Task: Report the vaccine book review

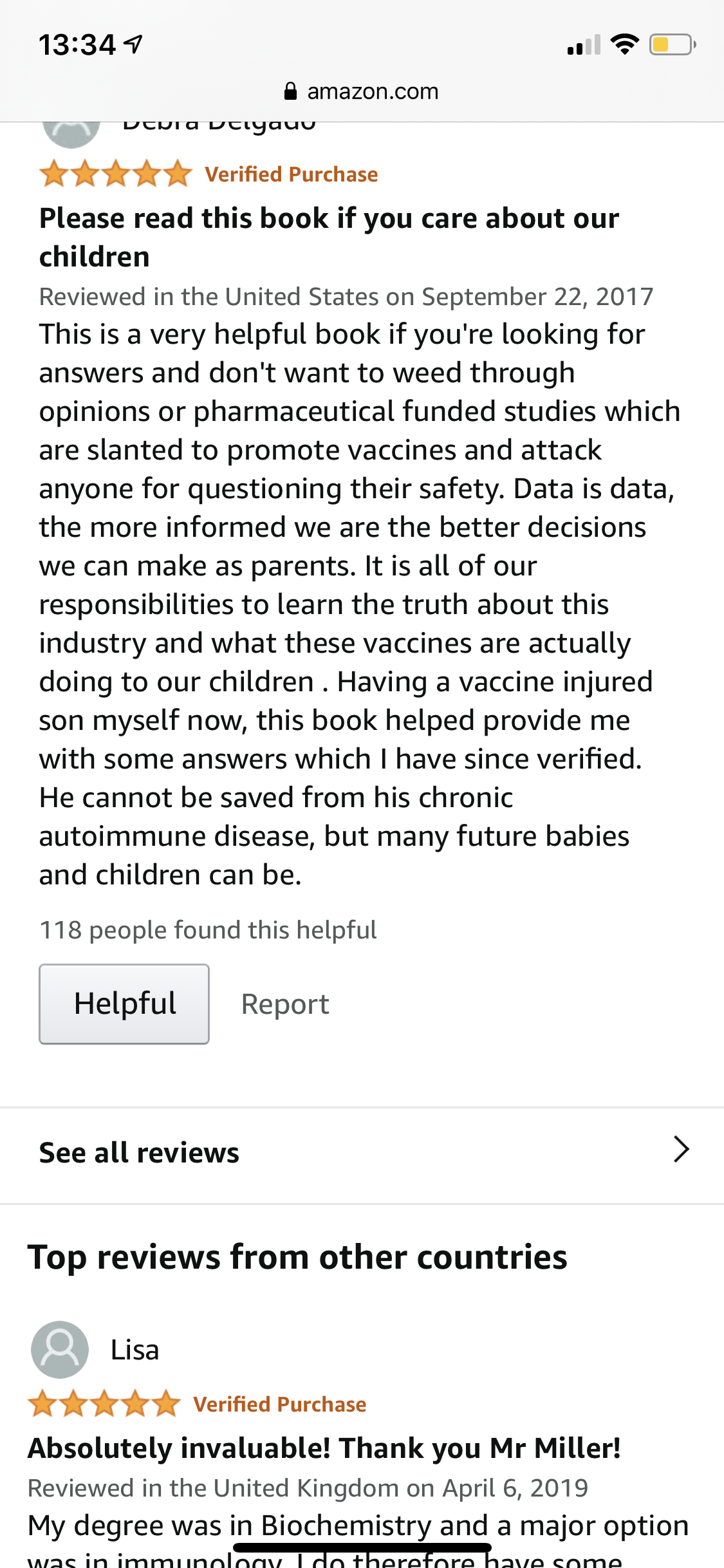Action: pos(285,1004)
